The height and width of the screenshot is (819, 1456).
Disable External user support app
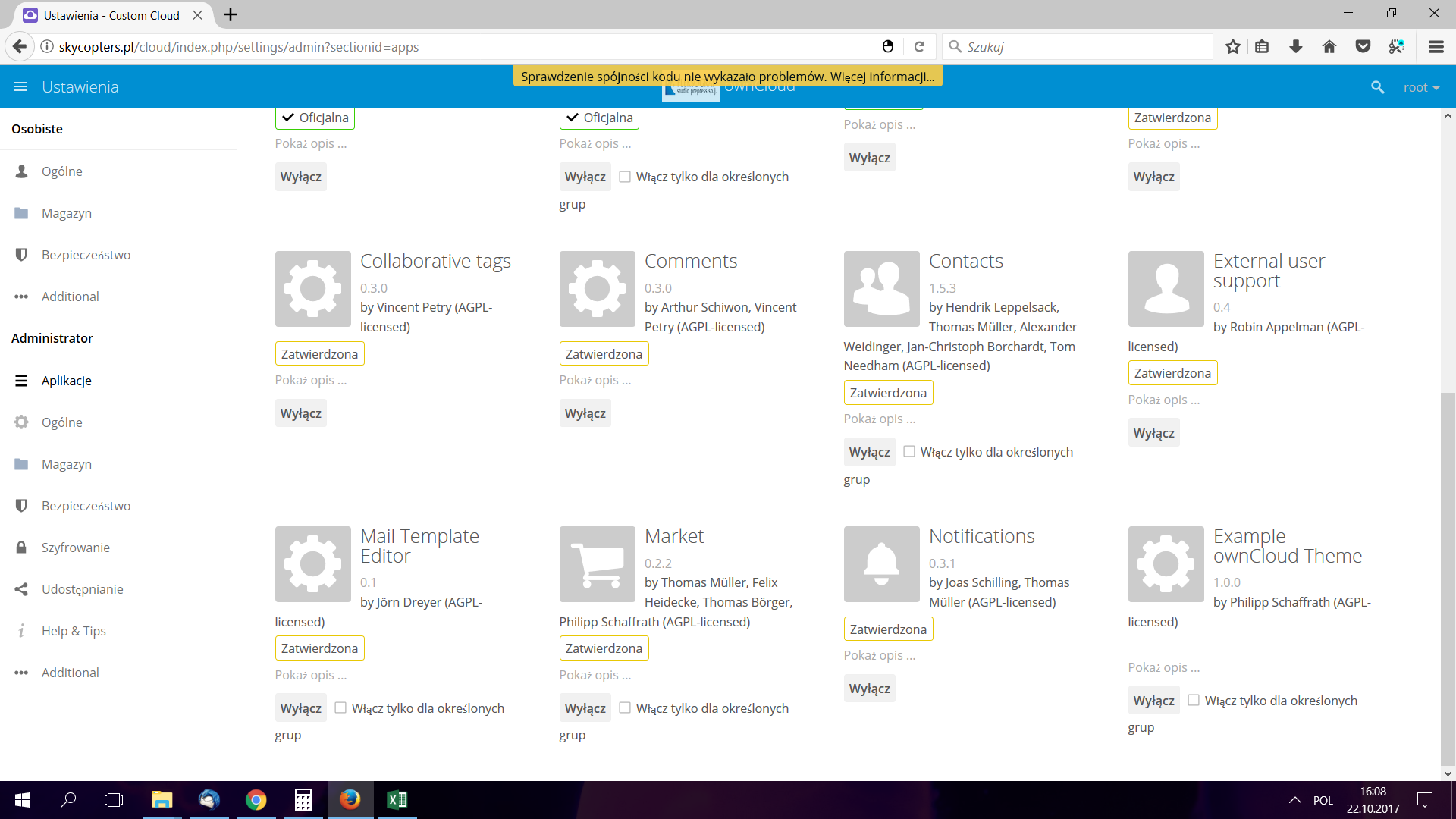click(x=1154, y=433)
